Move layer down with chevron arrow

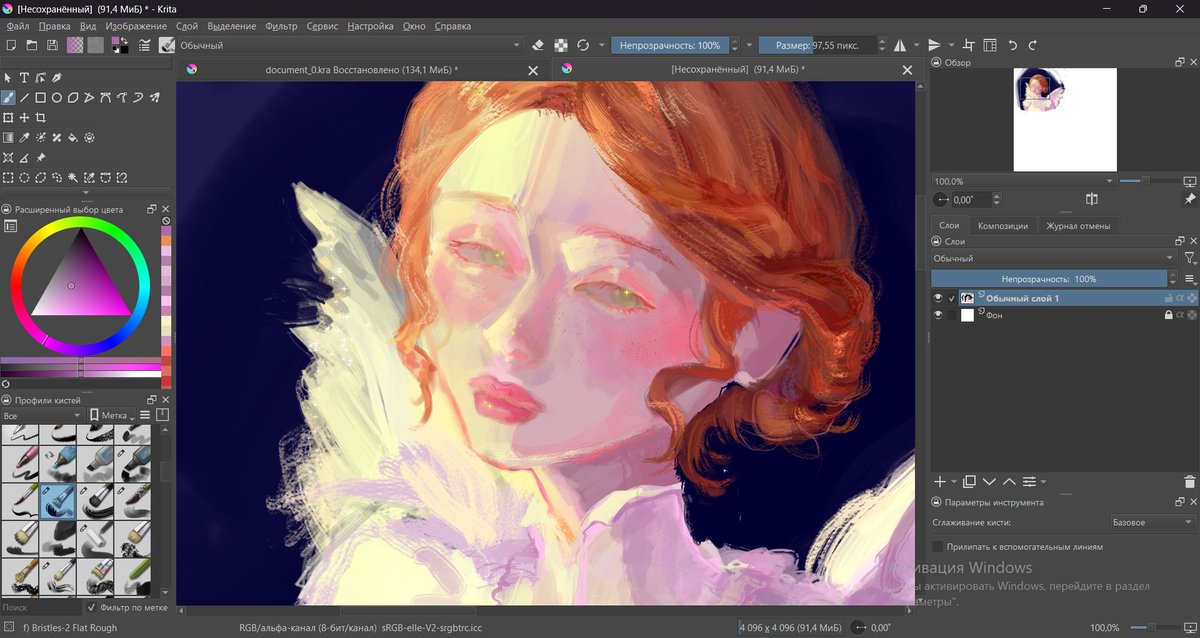click(x=989, y=482)
